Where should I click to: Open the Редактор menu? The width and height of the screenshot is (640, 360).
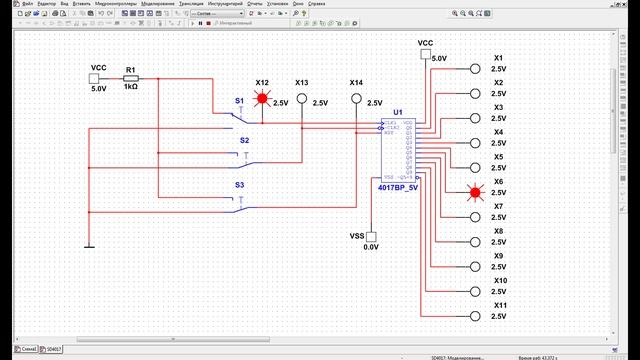[47, 4]
